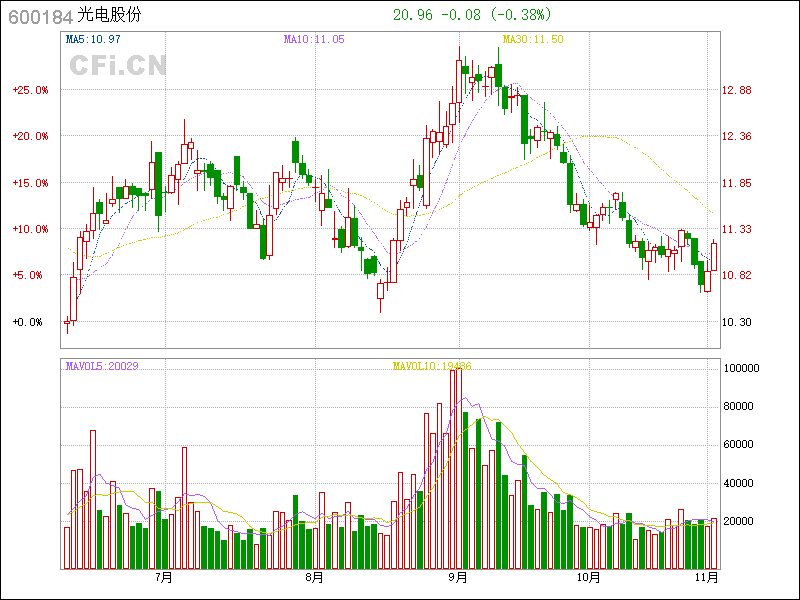Click the MAVOL10 volume average label
800x600 pixels.
[x=432, y=366]
